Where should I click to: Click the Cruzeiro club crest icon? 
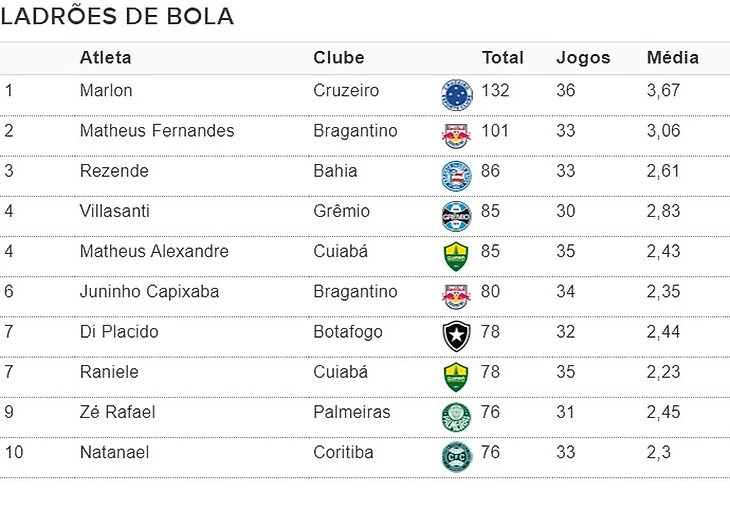(456, 95)
